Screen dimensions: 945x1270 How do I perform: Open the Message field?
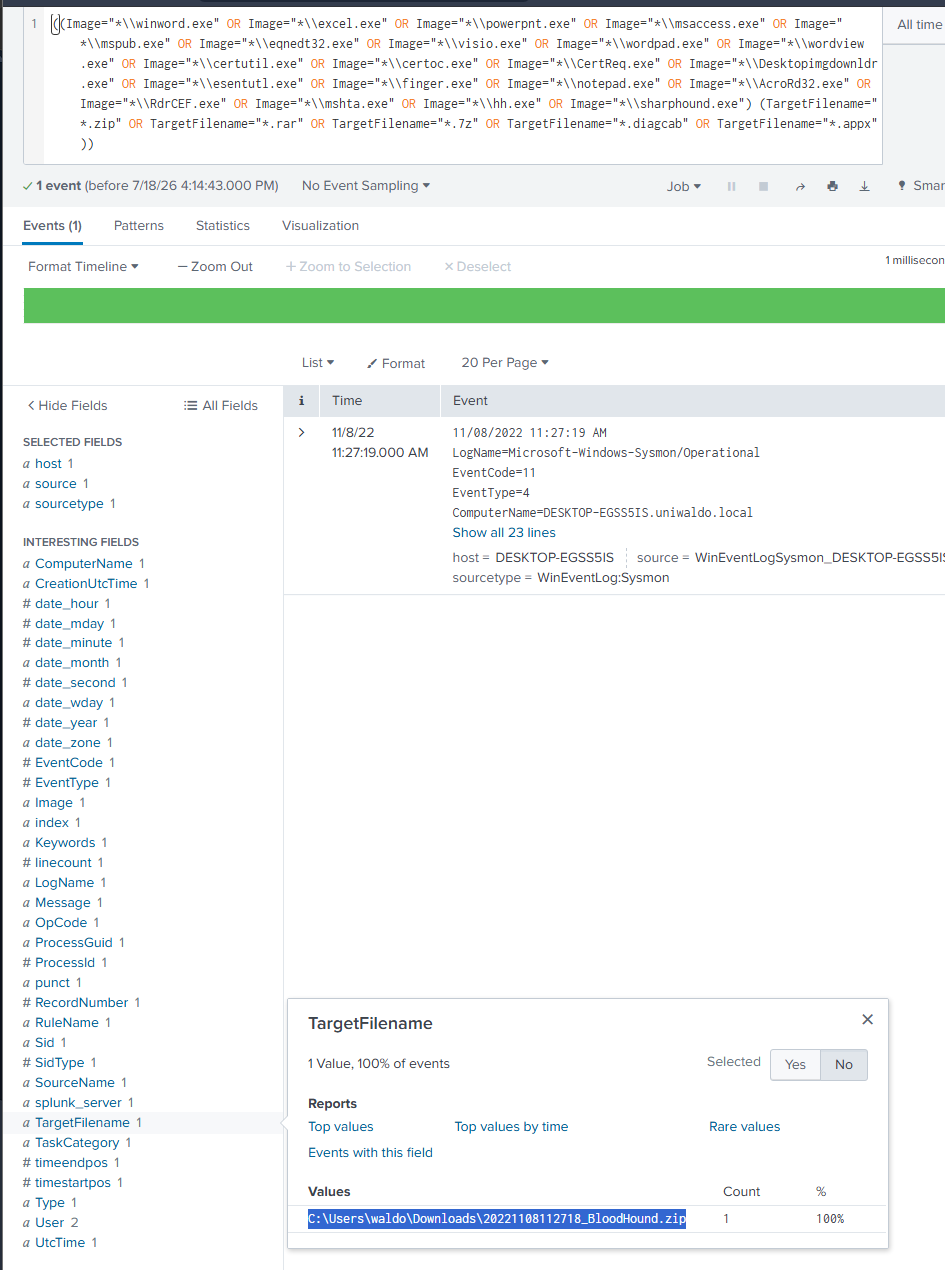point(63,902)
